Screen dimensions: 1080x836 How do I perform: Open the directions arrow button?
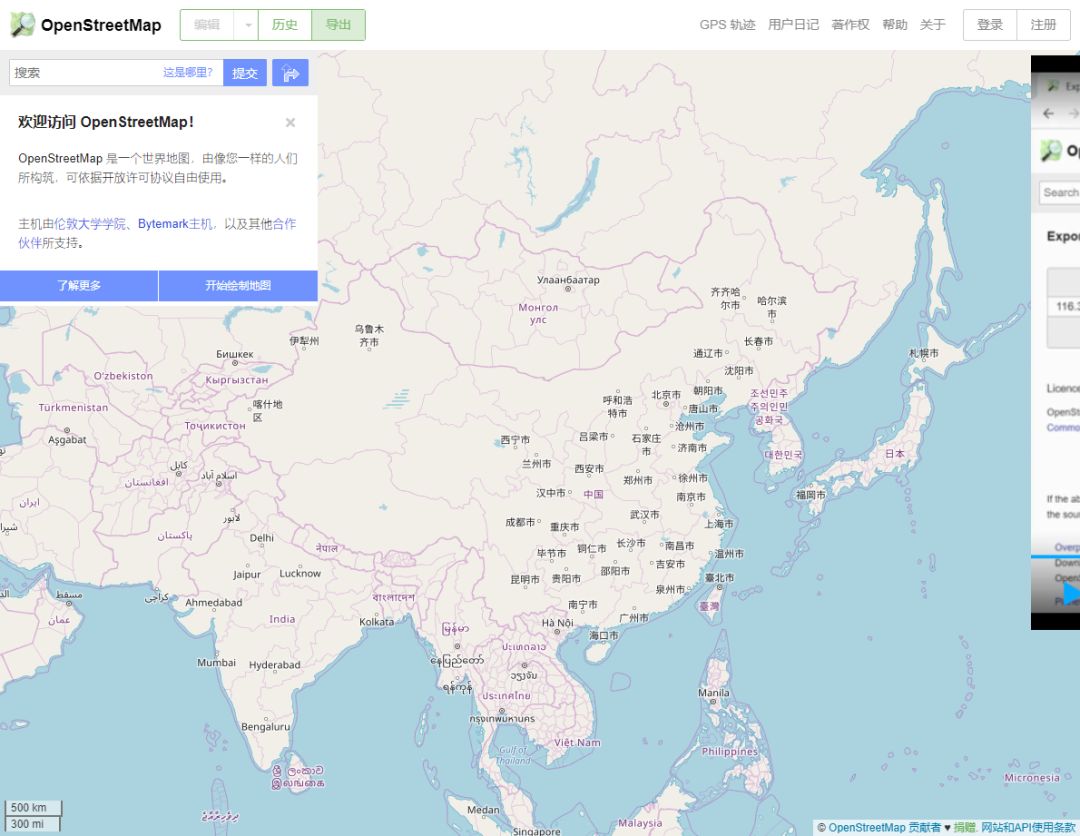point(290,73)
